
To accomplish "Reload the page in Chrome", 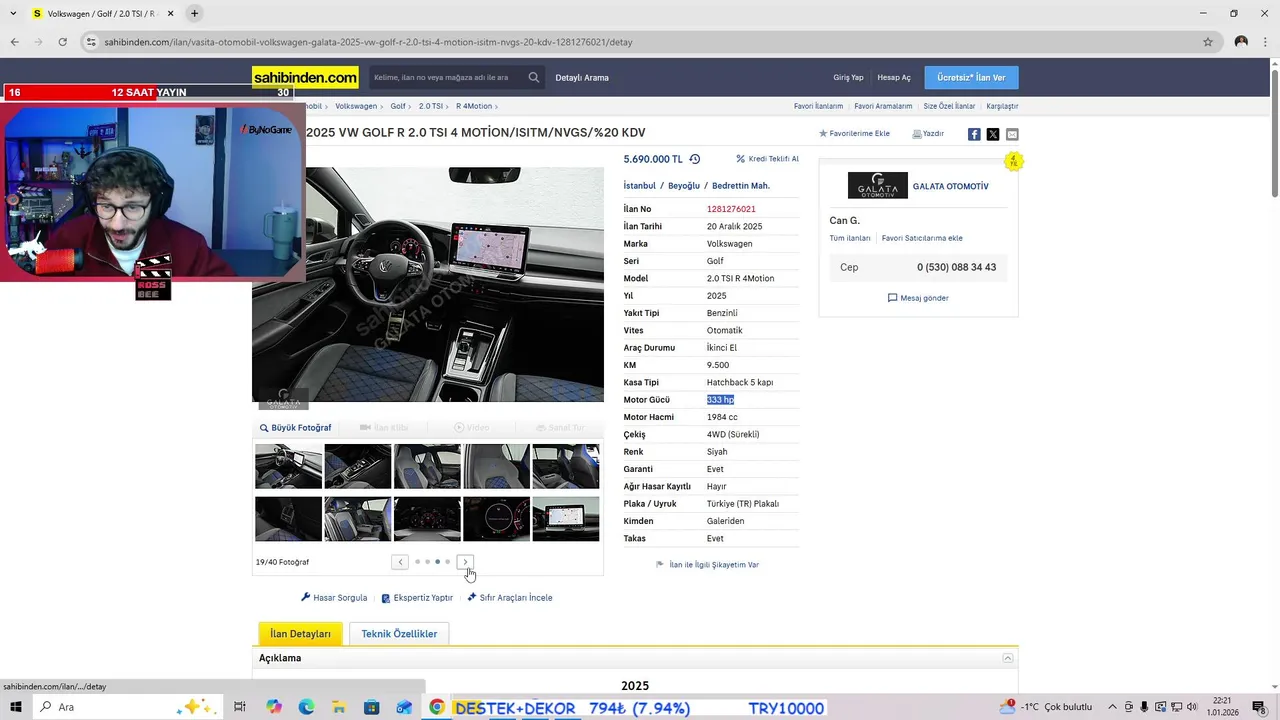I will click(x=62, y=42).
